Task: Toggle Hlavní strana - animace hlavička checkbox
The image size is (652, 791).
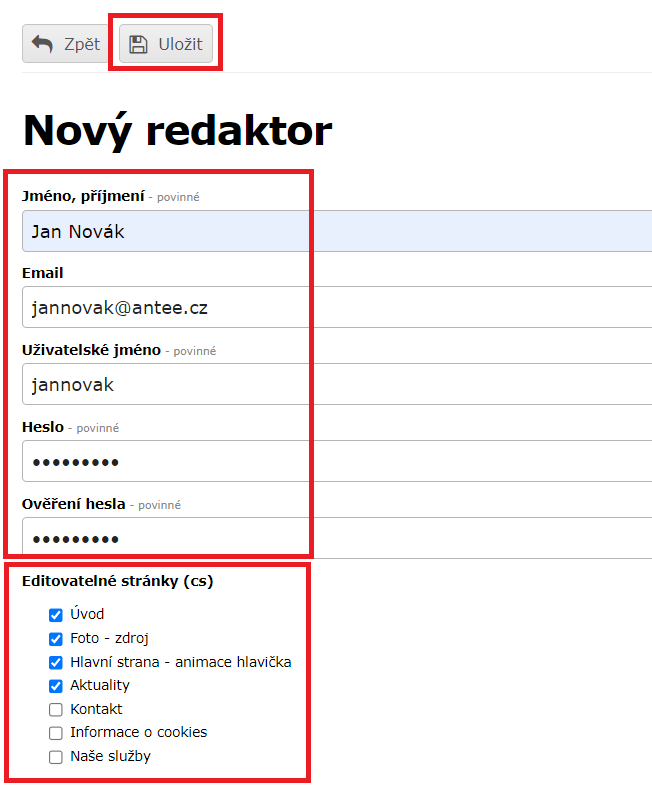Action: point(56,662)
